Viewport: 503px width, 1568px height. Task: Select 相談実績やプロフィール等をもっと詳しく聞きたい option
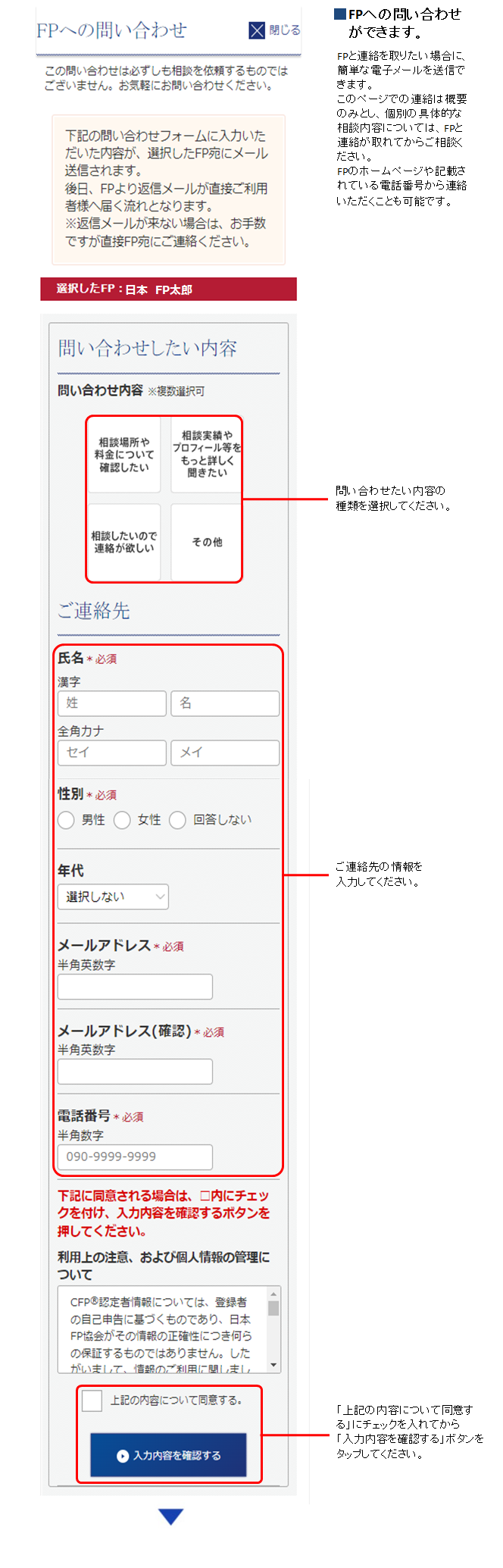point(206,455)
